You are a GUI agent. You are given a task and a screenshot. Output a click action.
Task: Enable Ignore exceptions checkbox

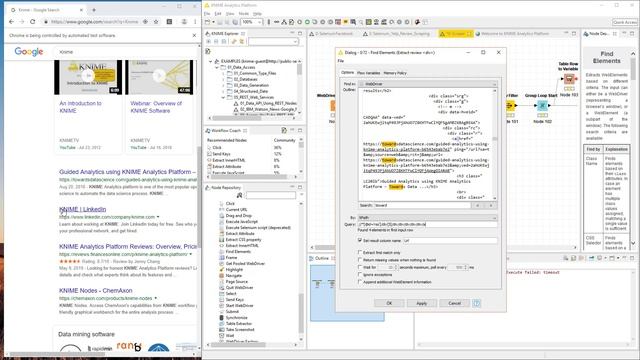360,274
